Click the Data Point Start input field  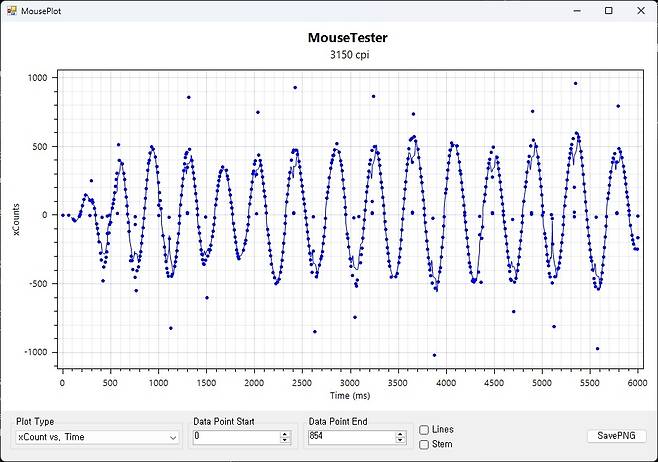tap(236, 436)
